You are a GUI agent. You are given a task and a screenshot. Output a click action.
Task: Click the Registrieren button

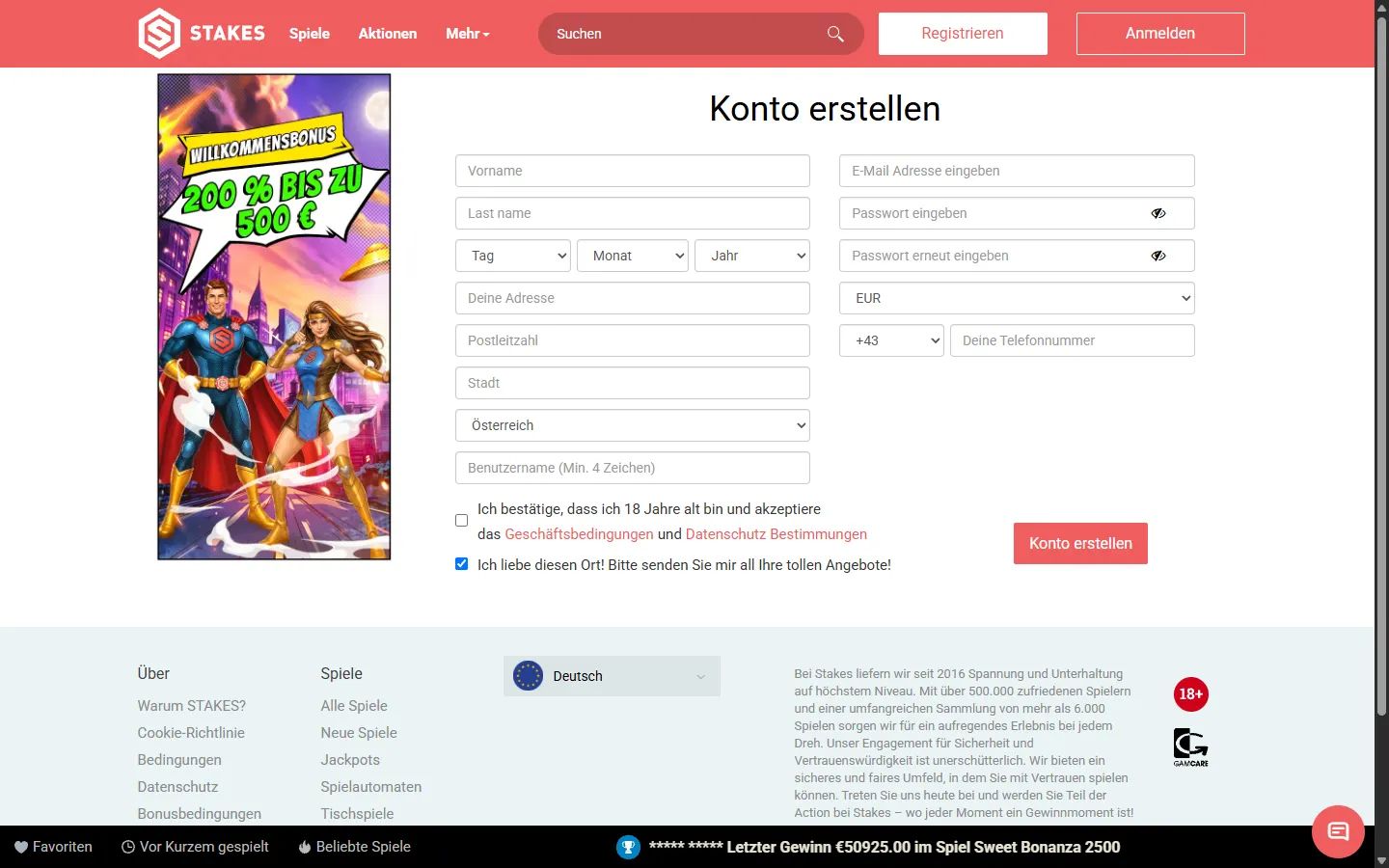click(963, 34)
